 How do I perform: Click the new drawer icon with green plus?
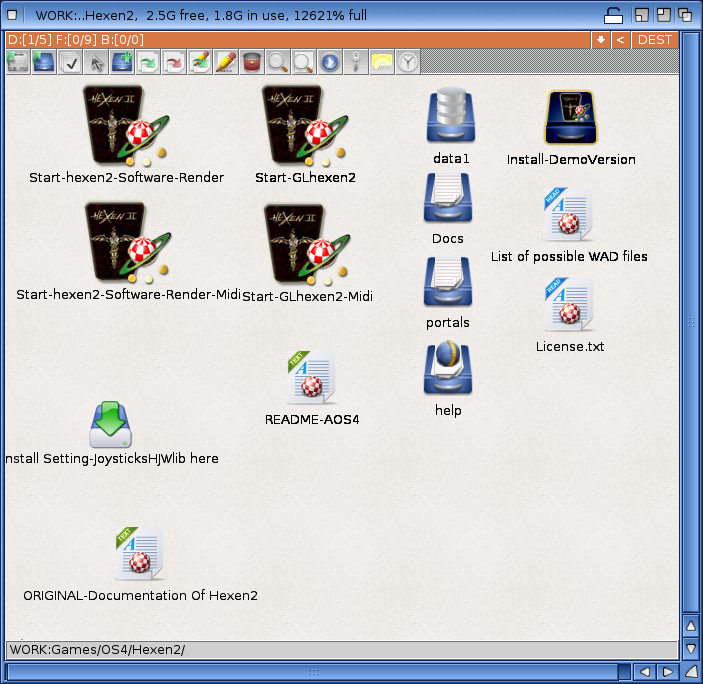pos(122,62)
